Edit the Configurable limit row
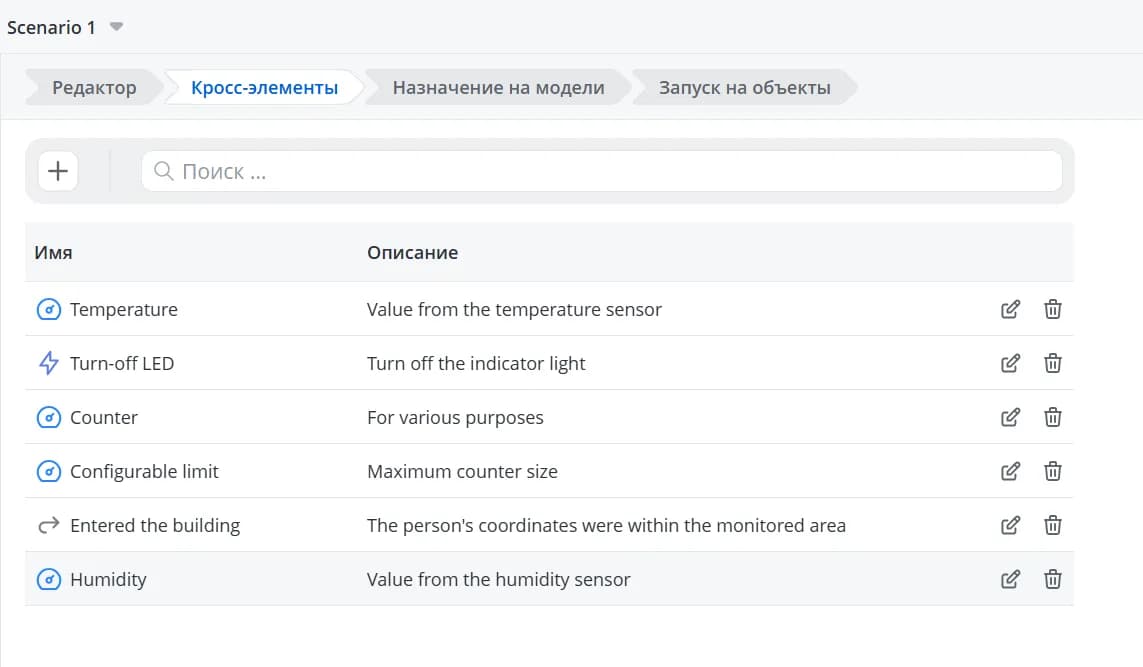This screenshot has height=667, width=1143. point(1010,471)
